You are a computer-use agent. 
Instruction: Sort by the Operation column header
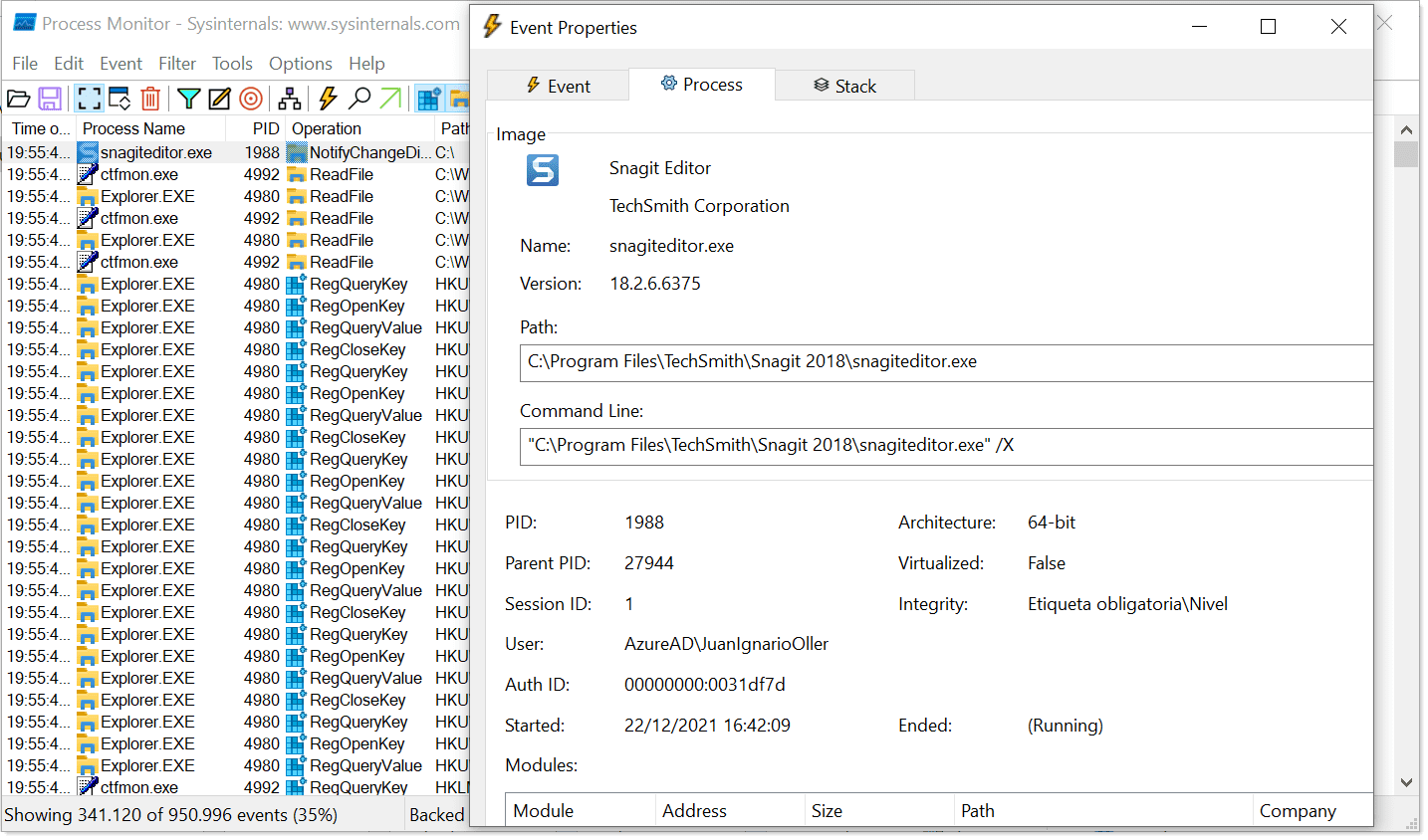(x=360, y=128)
